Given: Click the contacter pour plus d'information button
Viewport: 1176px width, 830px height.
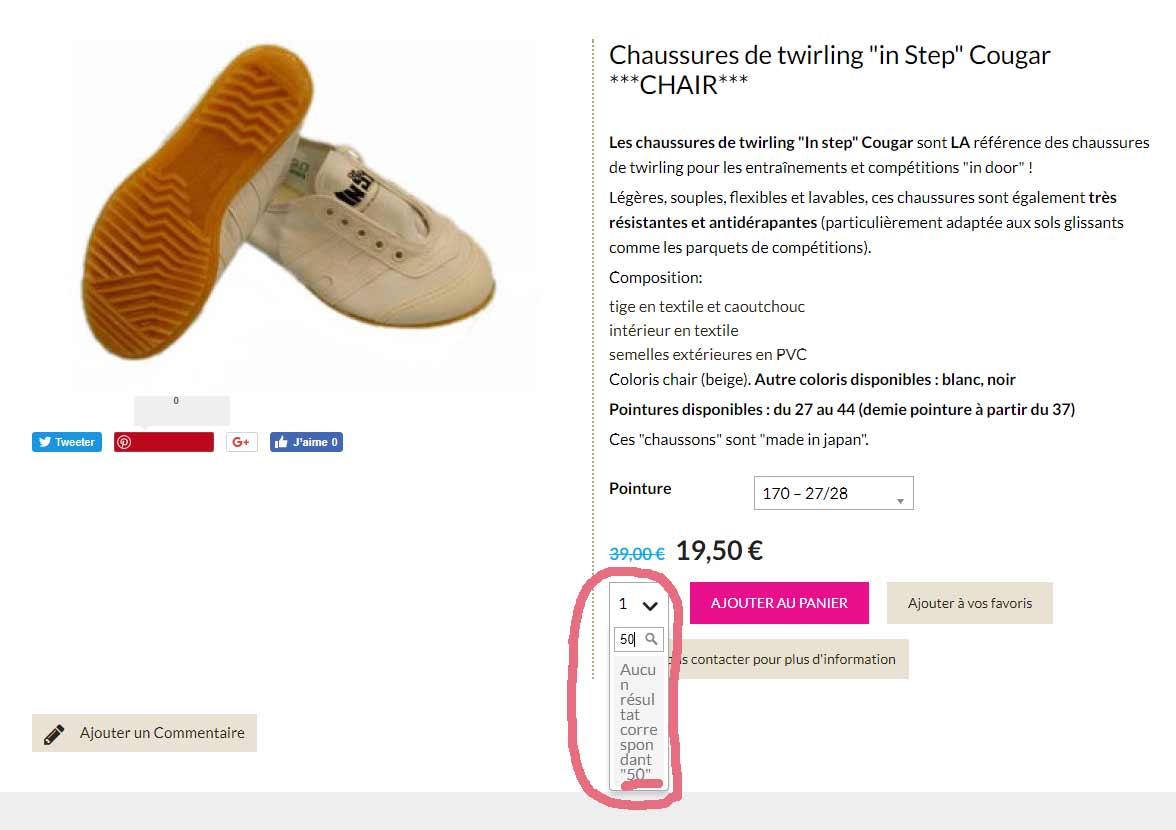Looking at the screenshot, I should 790,659.
